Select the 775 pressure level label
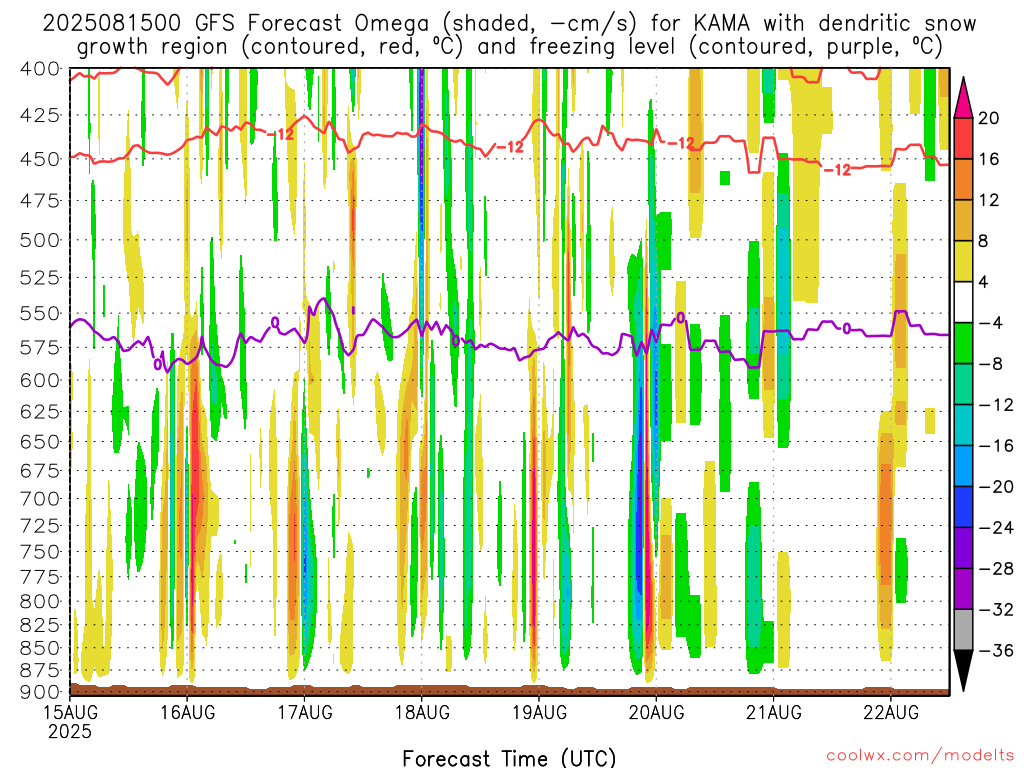The height and width of the screenshot is (768, 1024). click(40, 577)
